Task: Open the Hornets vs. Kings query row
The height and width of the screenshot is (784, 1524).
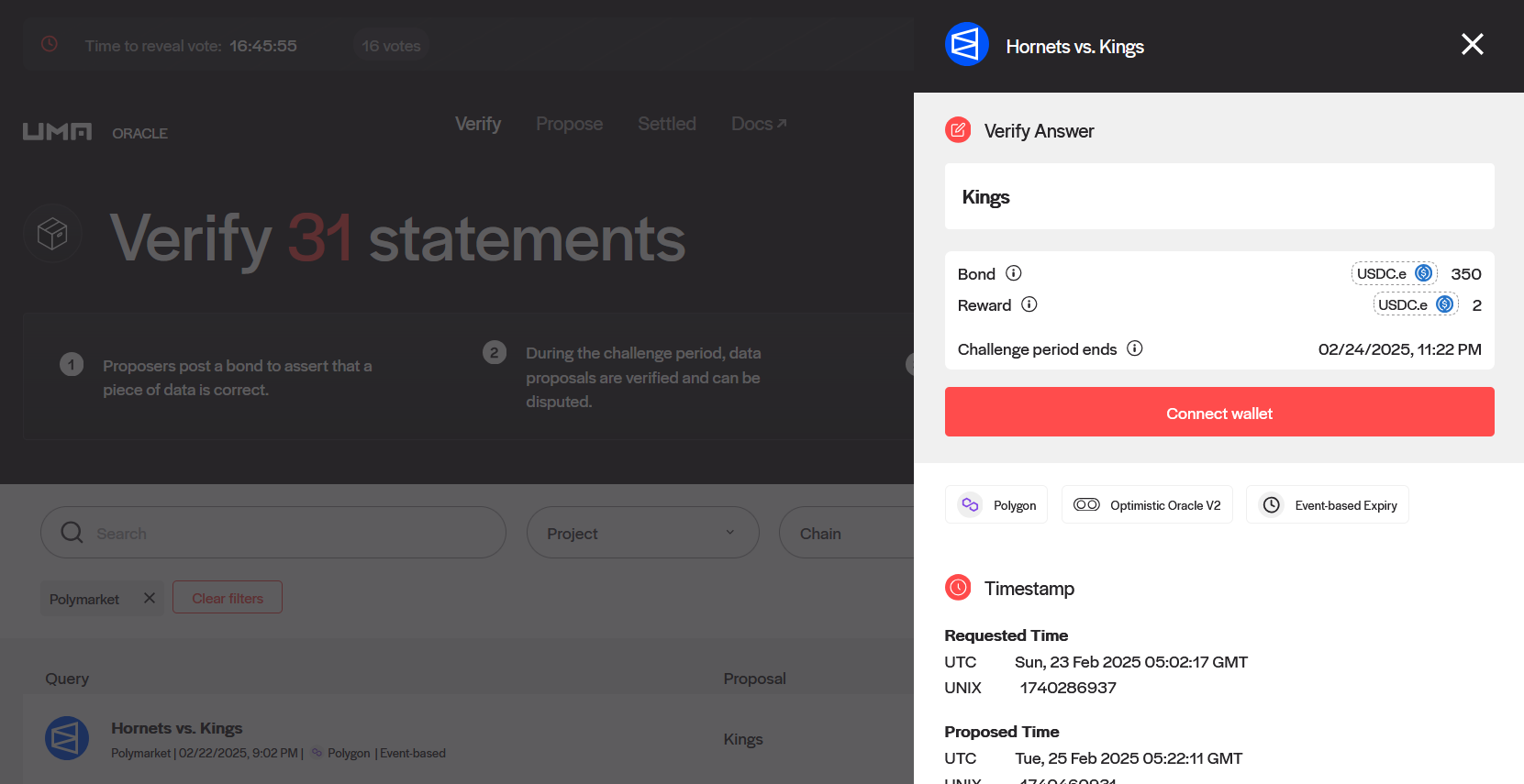Action: click(x=468, y=739)
